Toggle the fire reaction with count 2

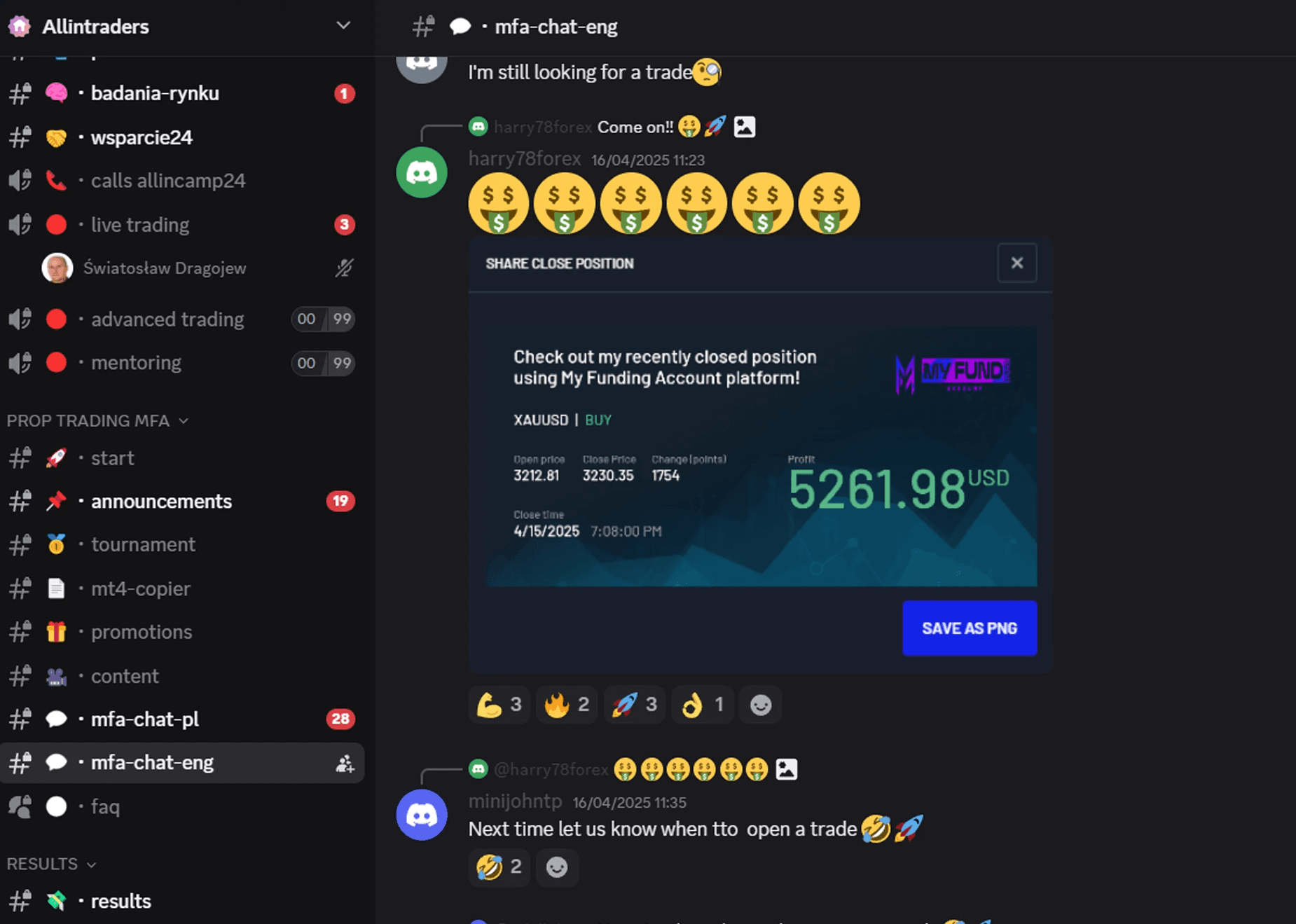[x=566, y=705]
